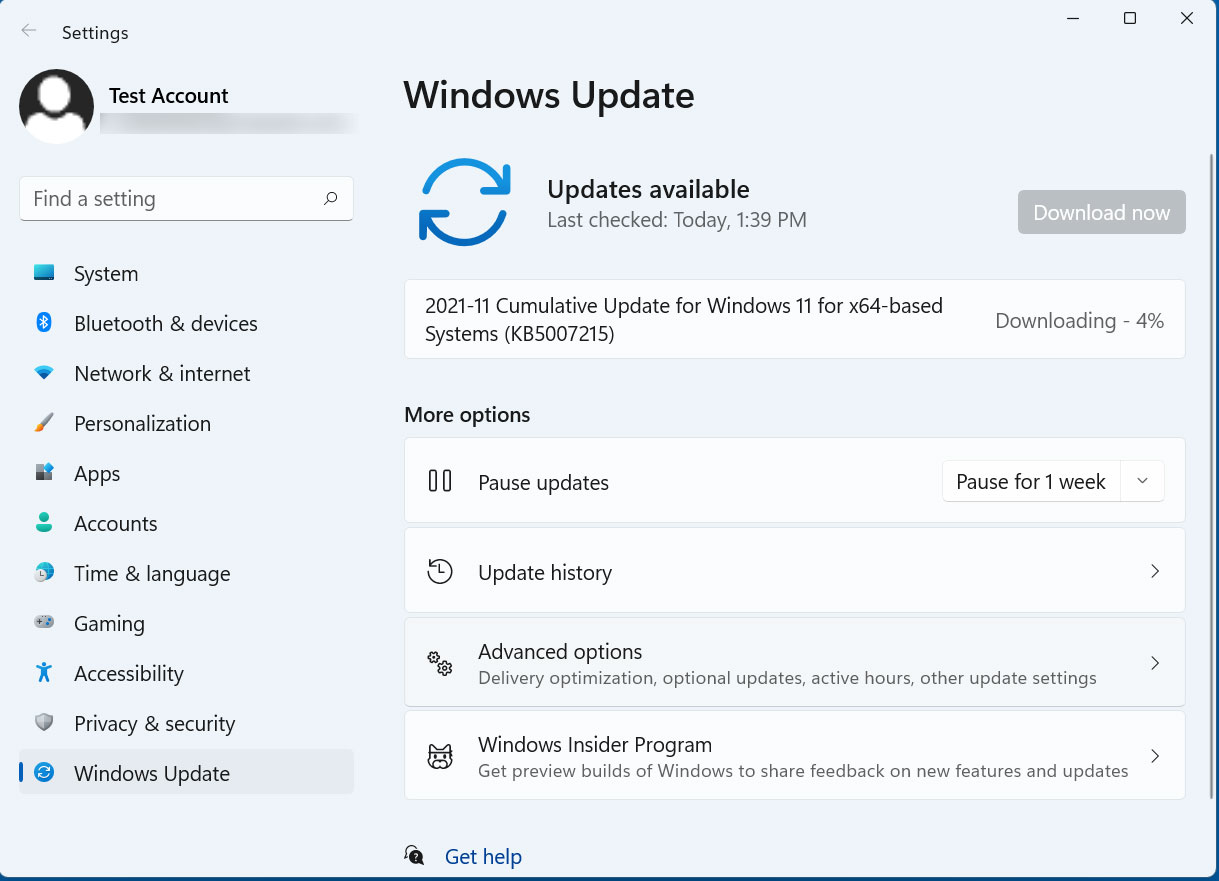Click the Advanced options gears icon
The height and width of the screenshot is (881, 1219).
tap(440, 663)
